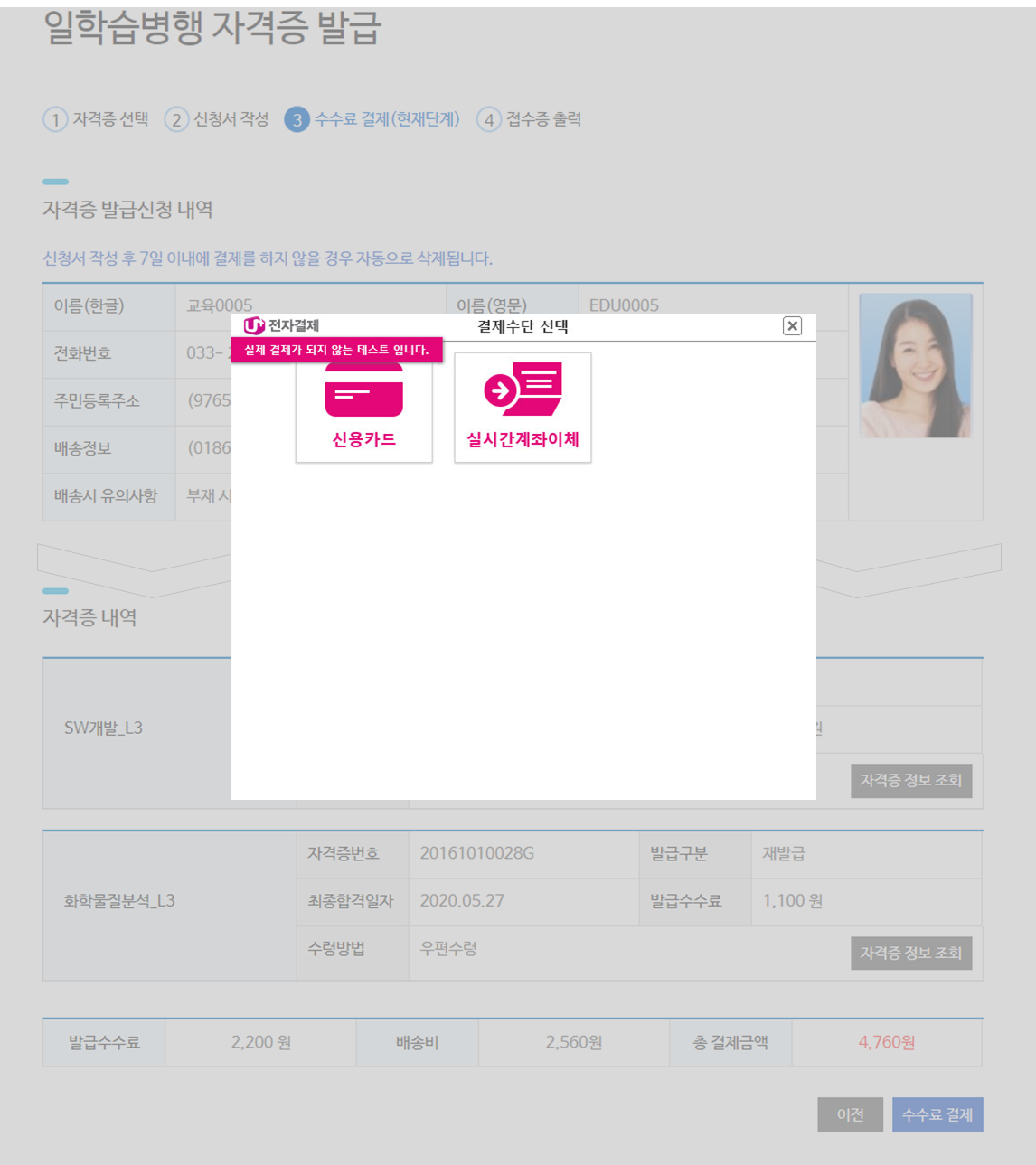Click the applicant's portrait photo
Screen dimensions: 1036x1165
(916, 366)
